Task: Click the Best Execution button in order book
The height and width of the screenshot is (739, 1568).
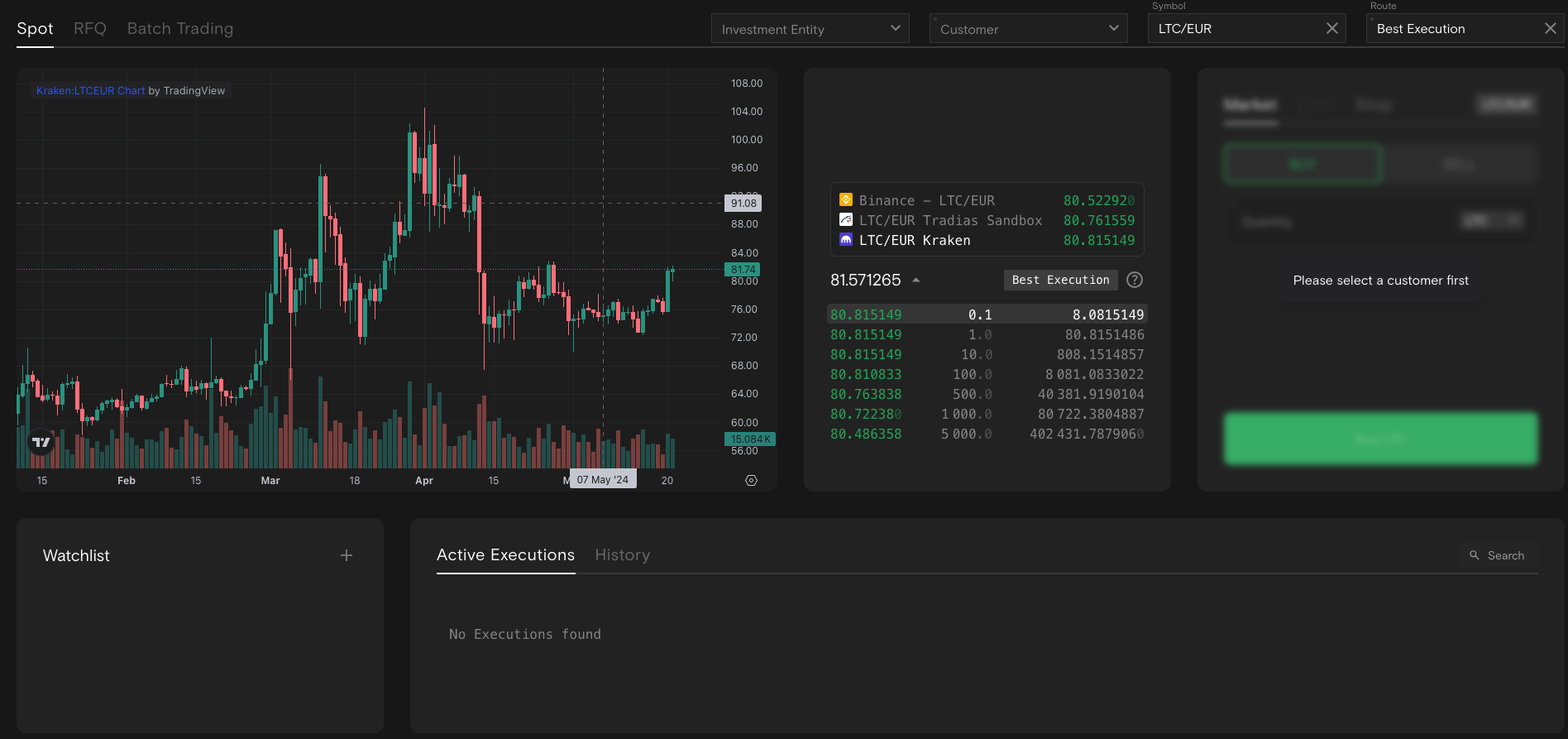Action: point(1060,280)
